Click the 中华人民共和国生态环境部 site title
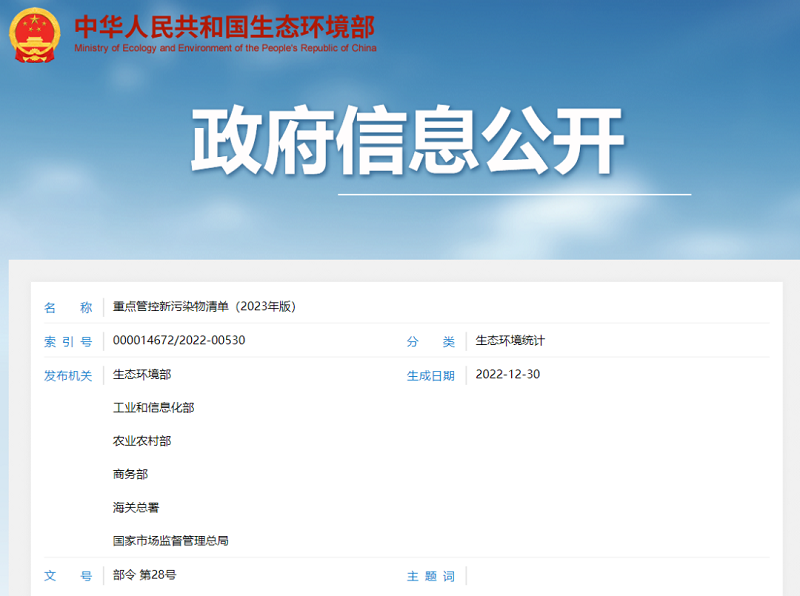This screenshot has width=800, height=596. click(x=225, y=24)
